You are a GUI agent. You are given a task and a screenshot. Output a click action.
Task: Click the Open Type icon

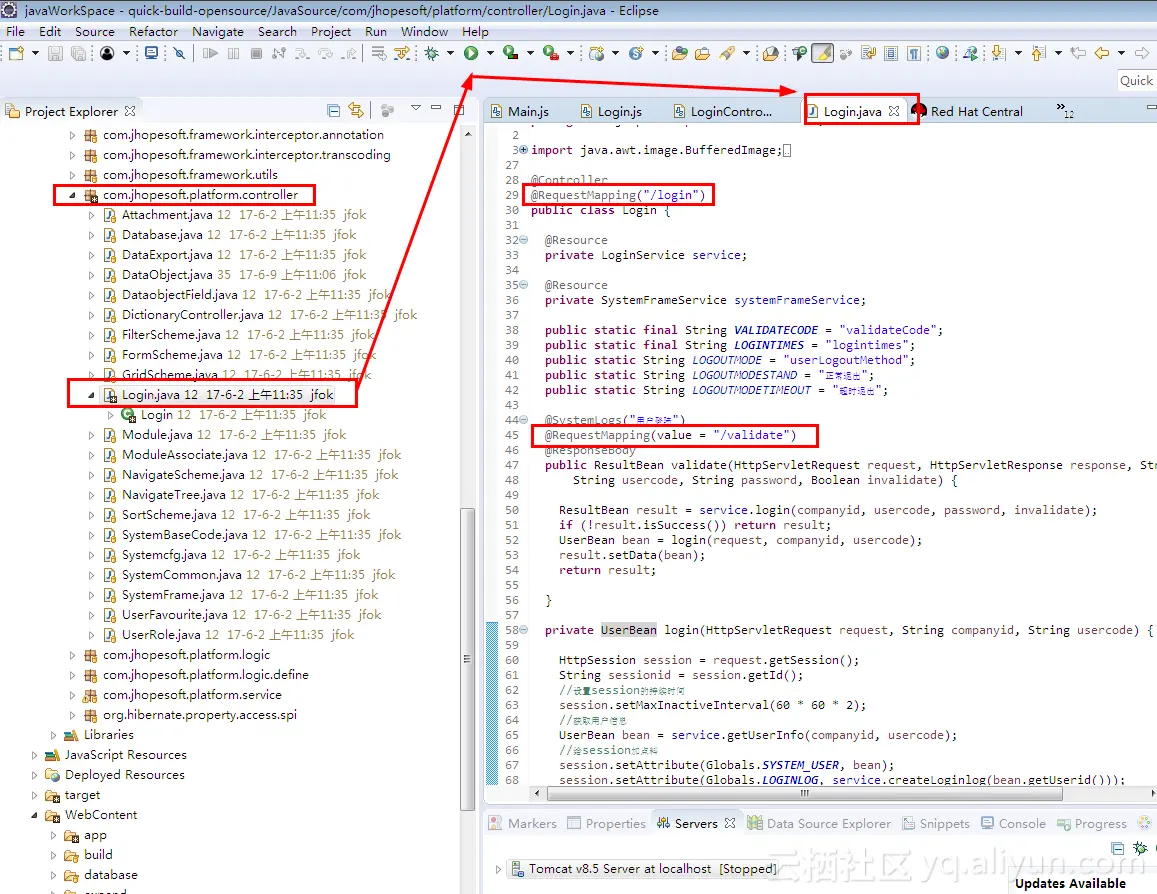click(x=680, y=53)
